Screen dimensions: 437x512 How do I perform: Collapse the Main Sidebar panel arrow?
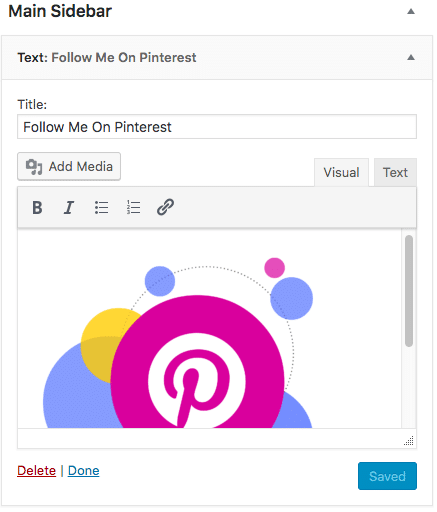pos(411,12)
